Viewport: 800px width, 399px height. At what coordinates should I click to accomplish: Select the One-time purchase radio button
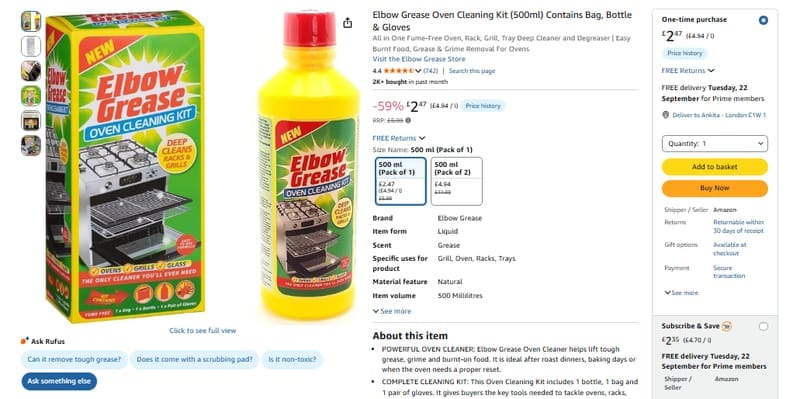pos(763,20)
